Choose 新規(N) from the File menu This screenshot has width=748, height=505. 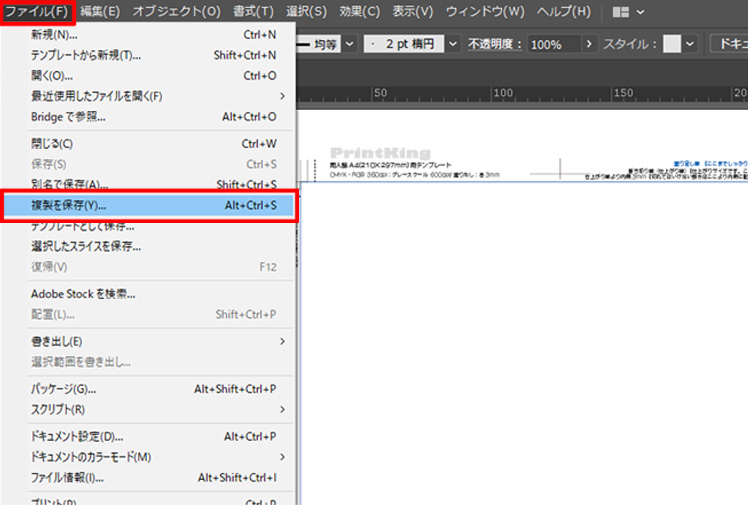click(150, 35)
